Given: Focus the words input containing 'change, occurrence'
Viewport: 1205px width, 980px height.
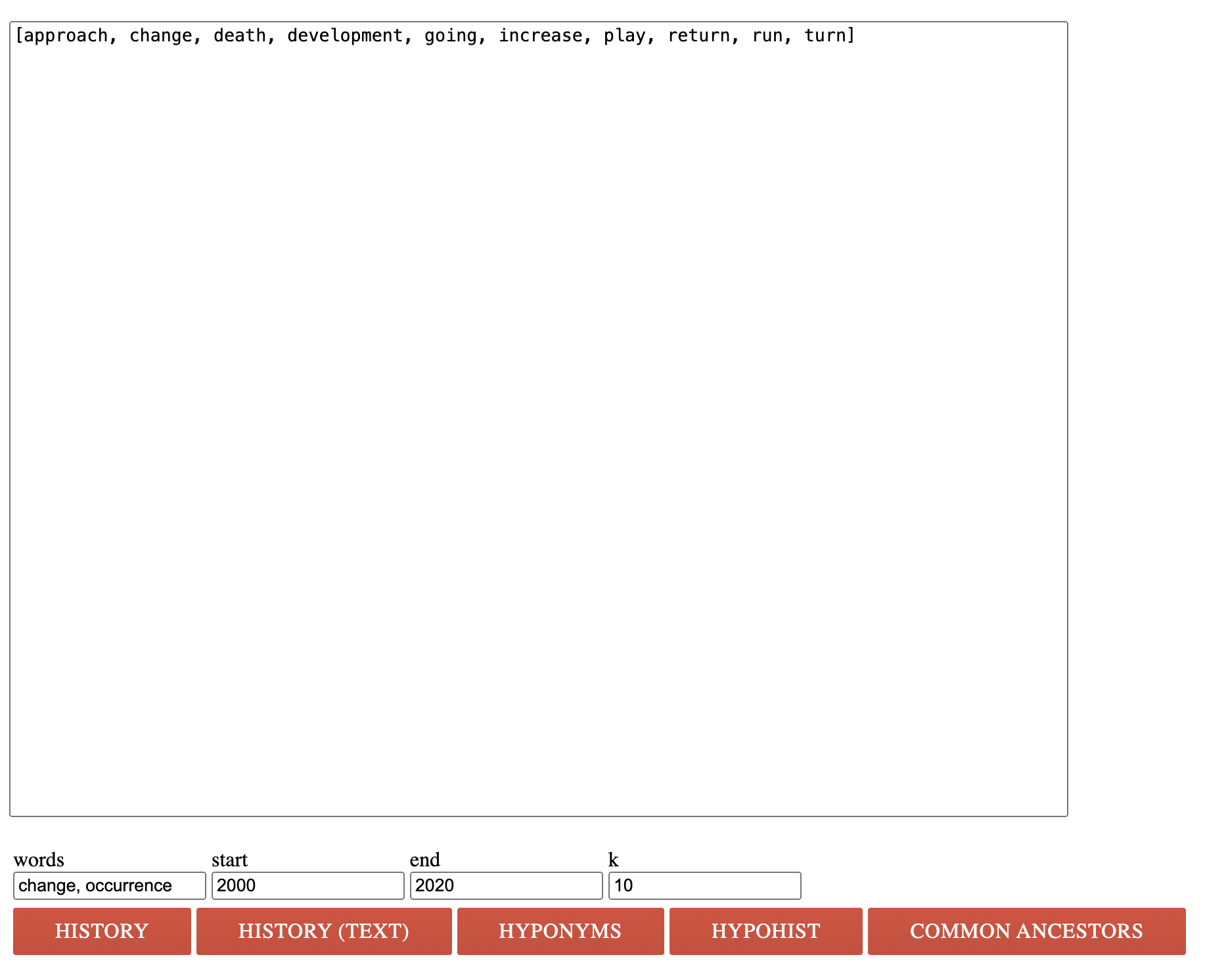Looking at the screenshot, I should [109, 885].
